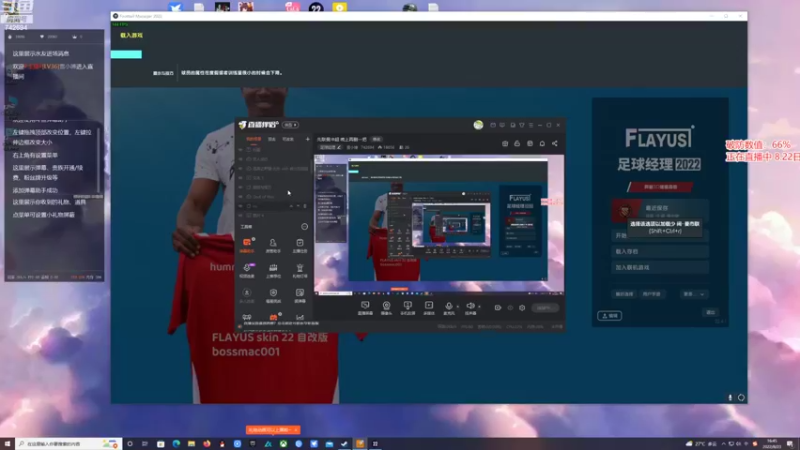This screenshot has width=800, height=450.
Task: Move the selected source up
Action: tap(291, 206)
